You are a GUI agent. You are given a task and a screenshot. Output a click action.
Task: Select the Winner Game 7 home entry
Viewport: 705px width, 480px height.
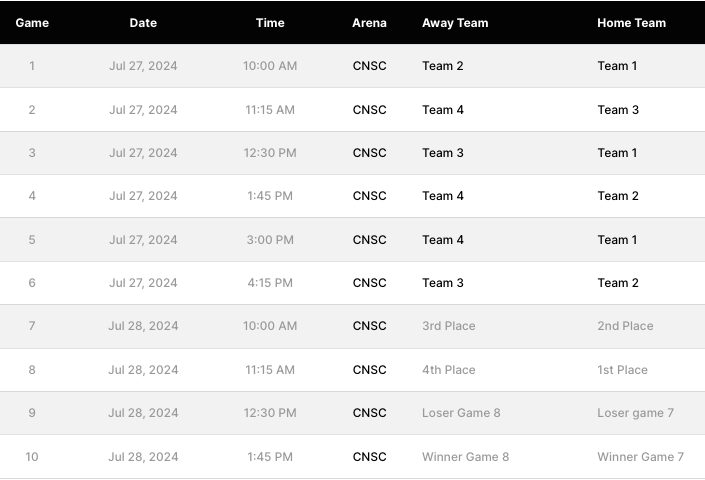[x=640, y=457]
